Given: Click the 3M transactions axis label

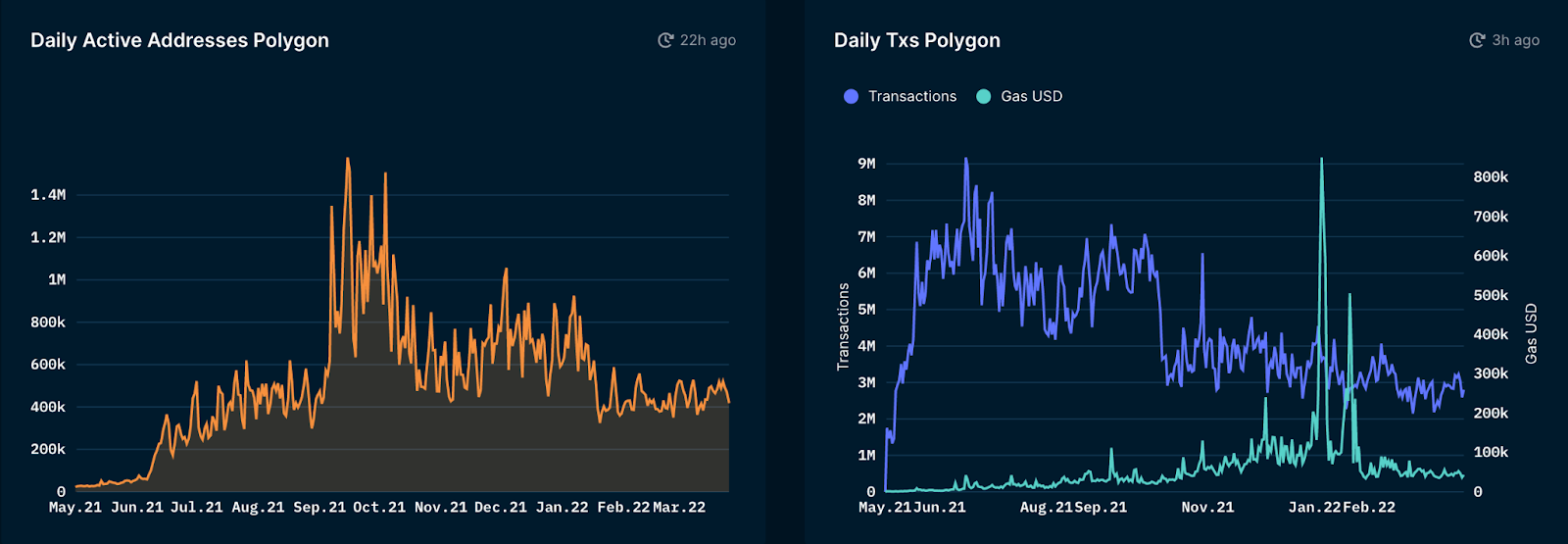Looking at the screenshot, I should point(866,382).
